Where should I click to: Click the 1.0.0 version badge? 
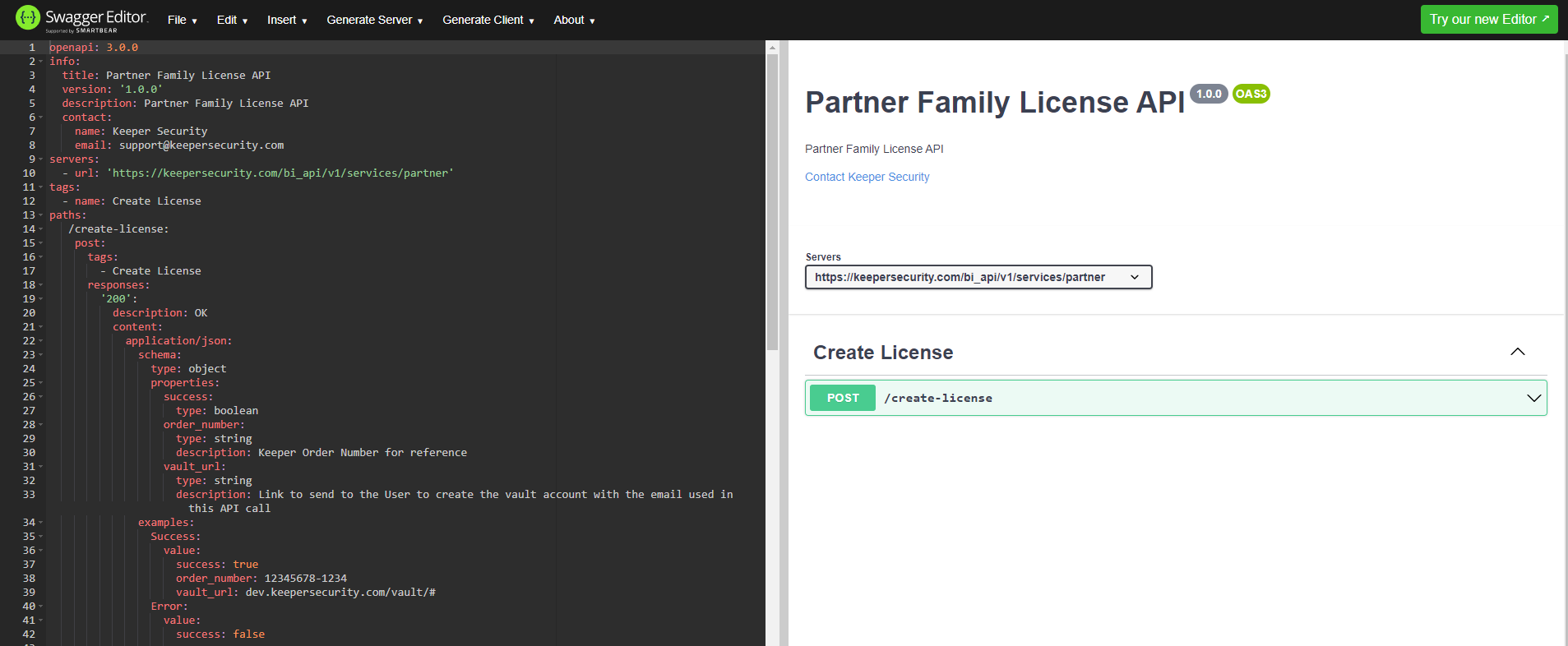coord(1209,94)
